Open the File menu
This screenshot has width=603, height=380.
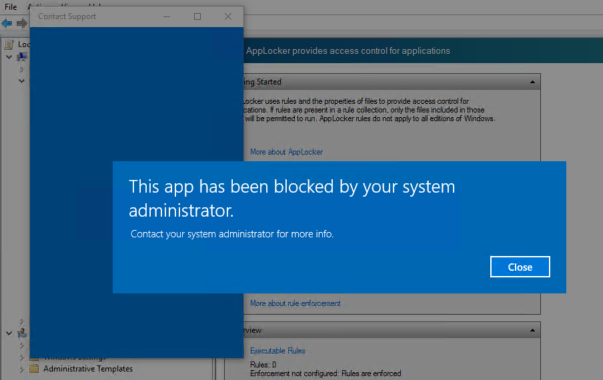(10, 7)
